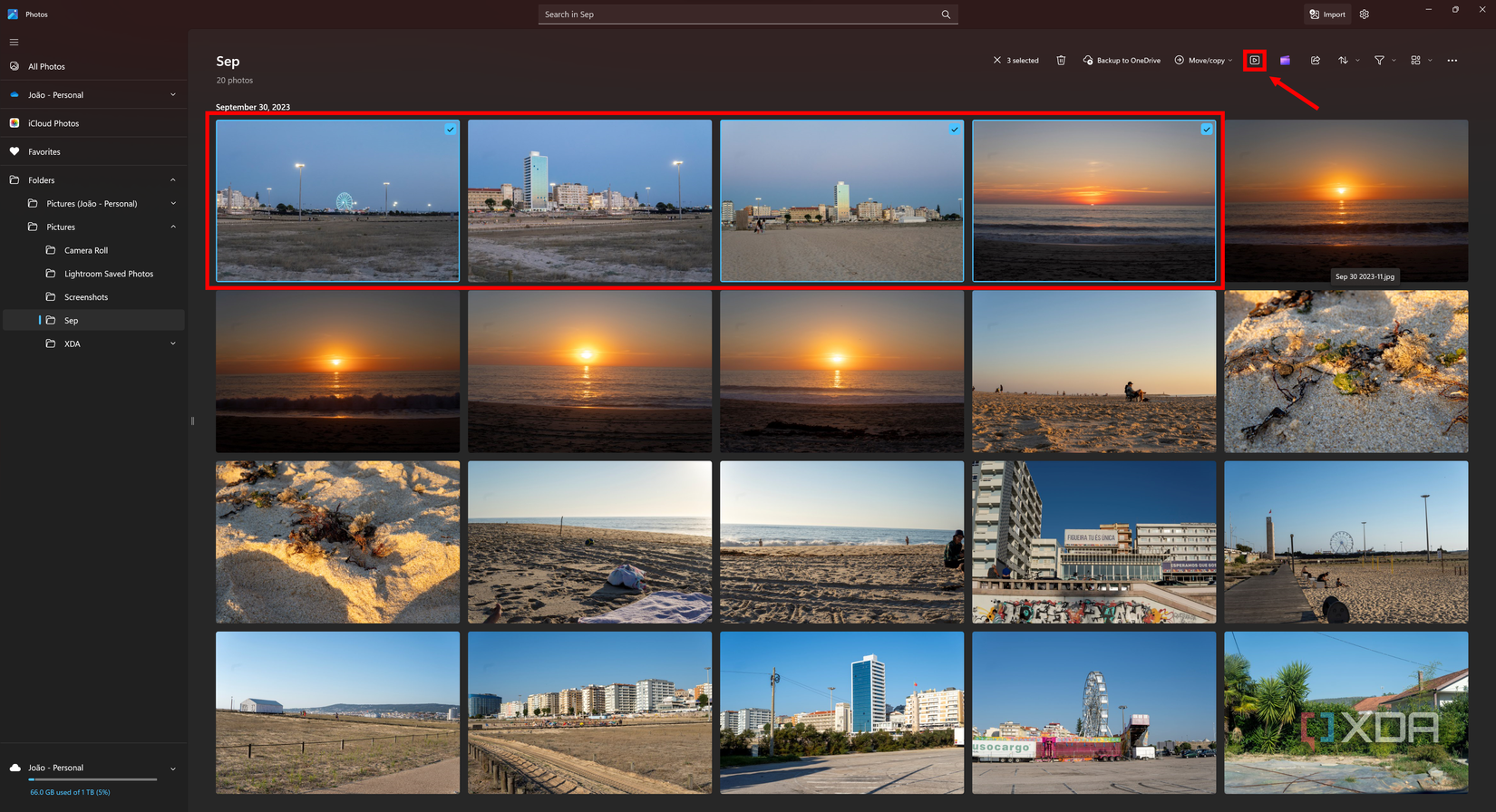Open the Sort options icon

click(x=1344, y=61)
